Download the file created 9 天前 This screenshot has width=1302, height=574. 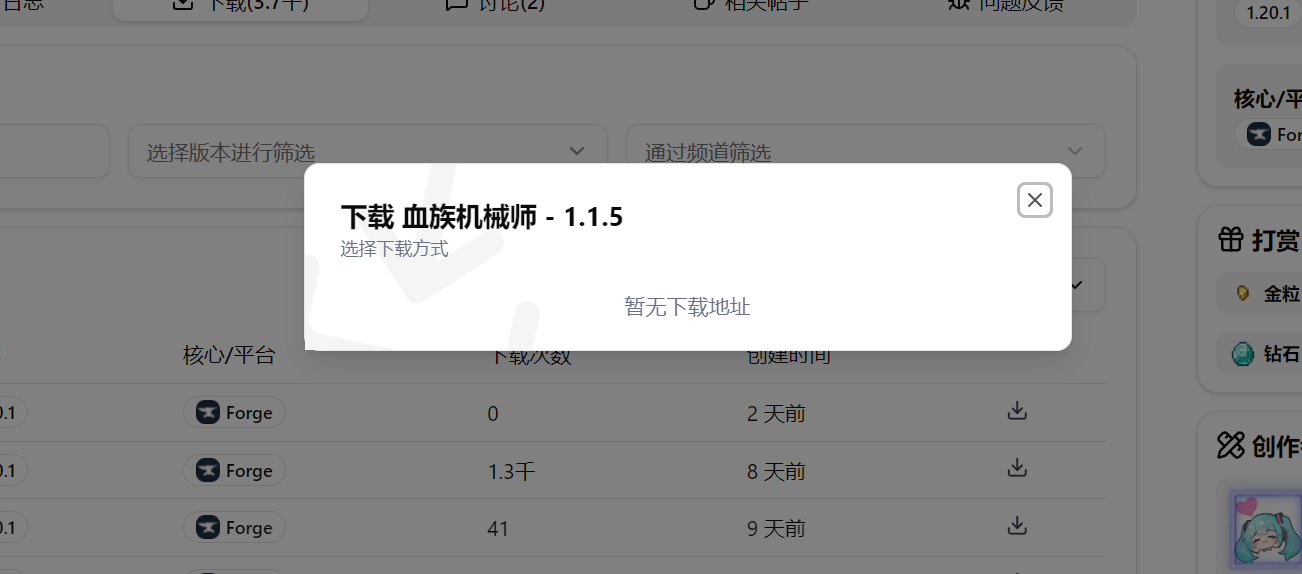coord(1017,526)
